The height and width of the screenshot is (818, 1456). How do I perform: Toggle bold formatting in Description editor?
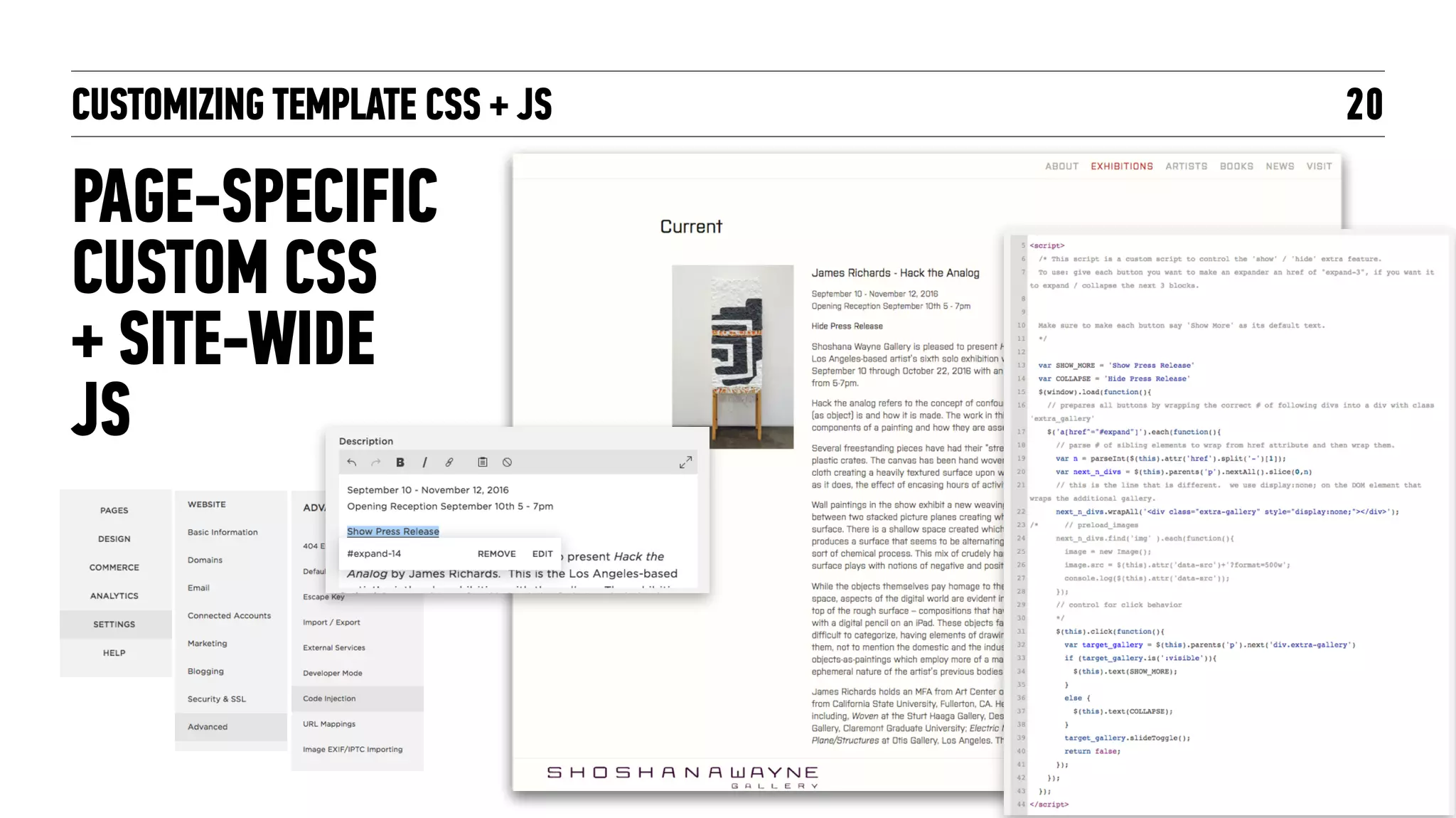400,462
